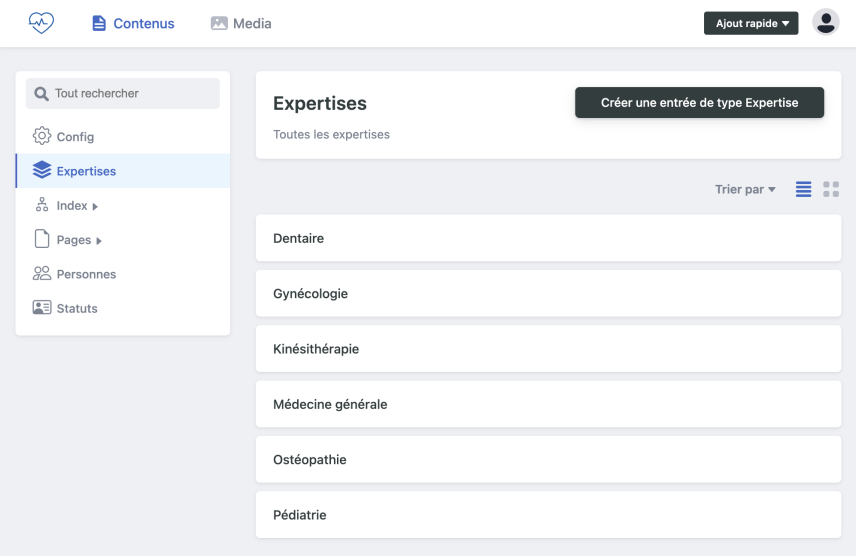Image resolution: width=856 pixels, height=556 pixels.
Task: Switch to grid view layout
Action: coord(831,189)
